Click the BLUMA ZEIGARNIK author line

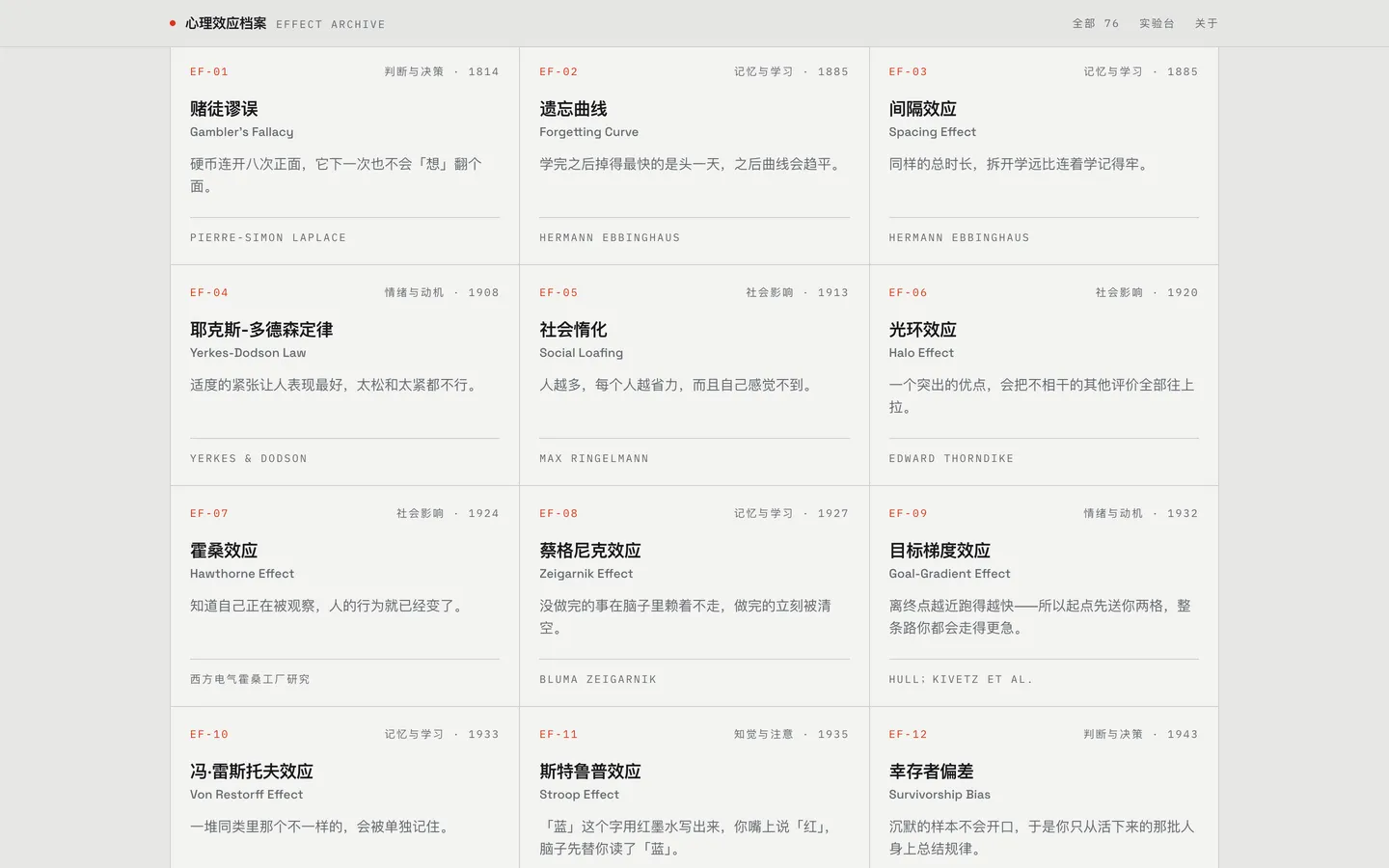(598, 679)
